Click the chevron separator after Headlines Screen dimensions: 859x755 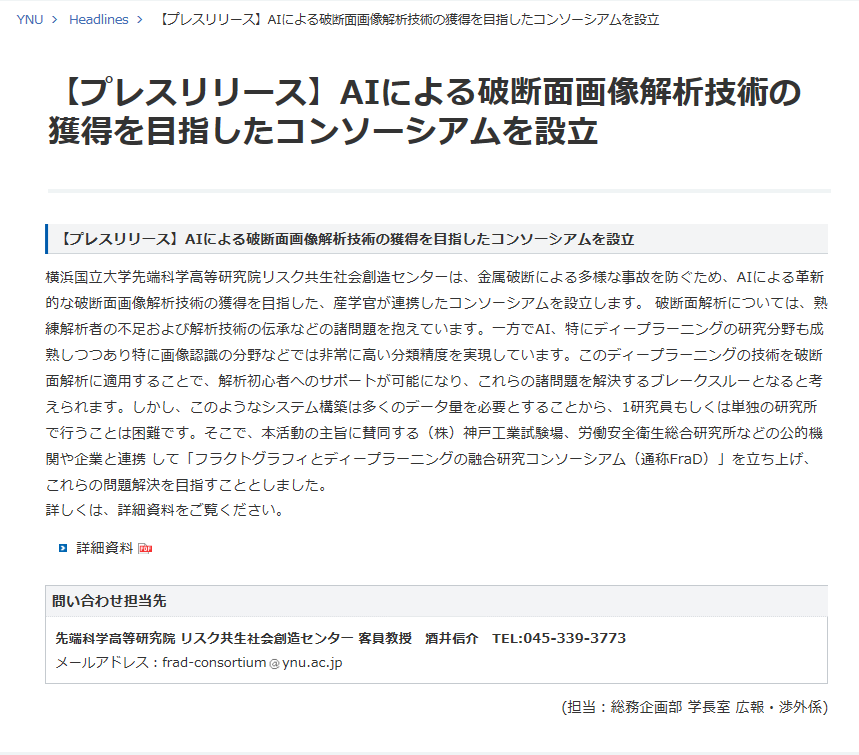pos(140,19)
